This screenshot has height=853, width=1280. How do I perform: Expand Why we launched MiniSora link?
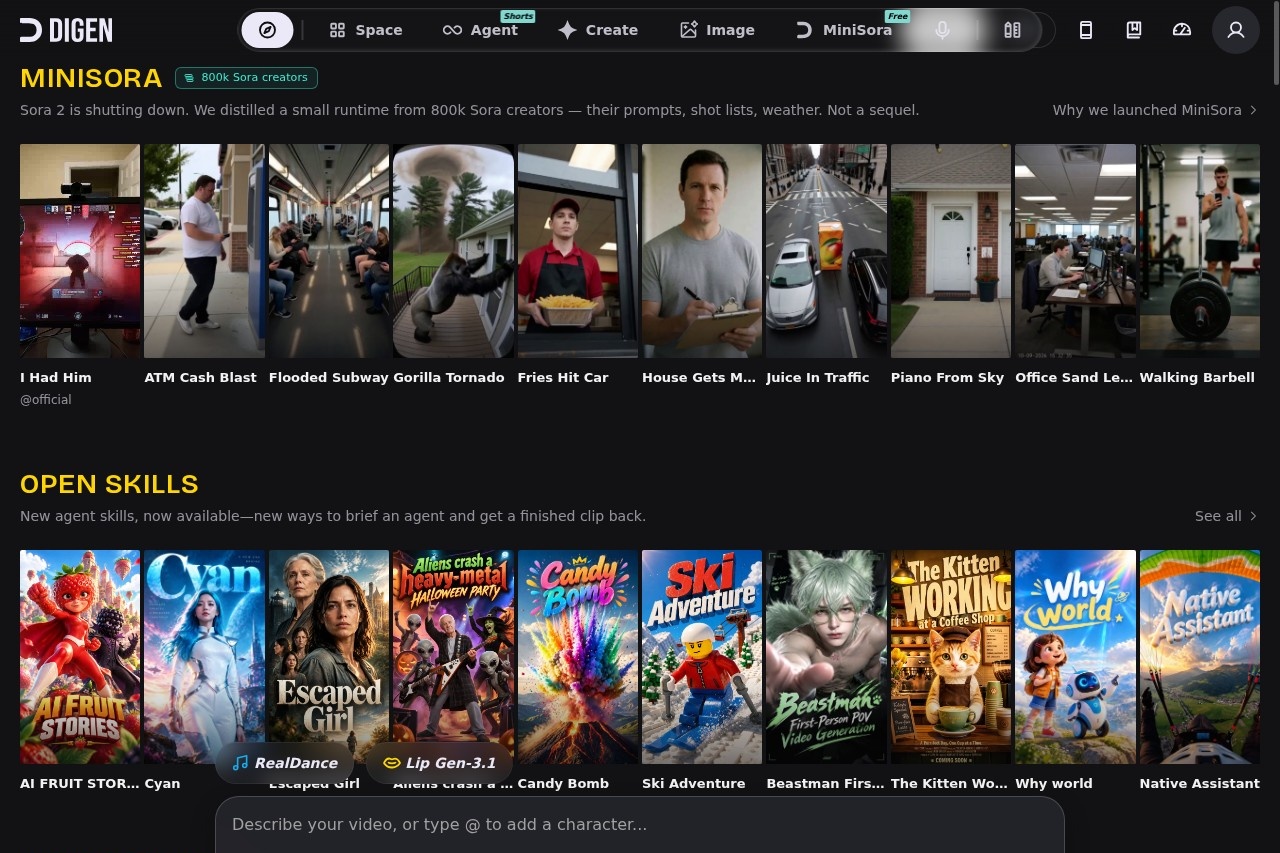point(1155,110)
